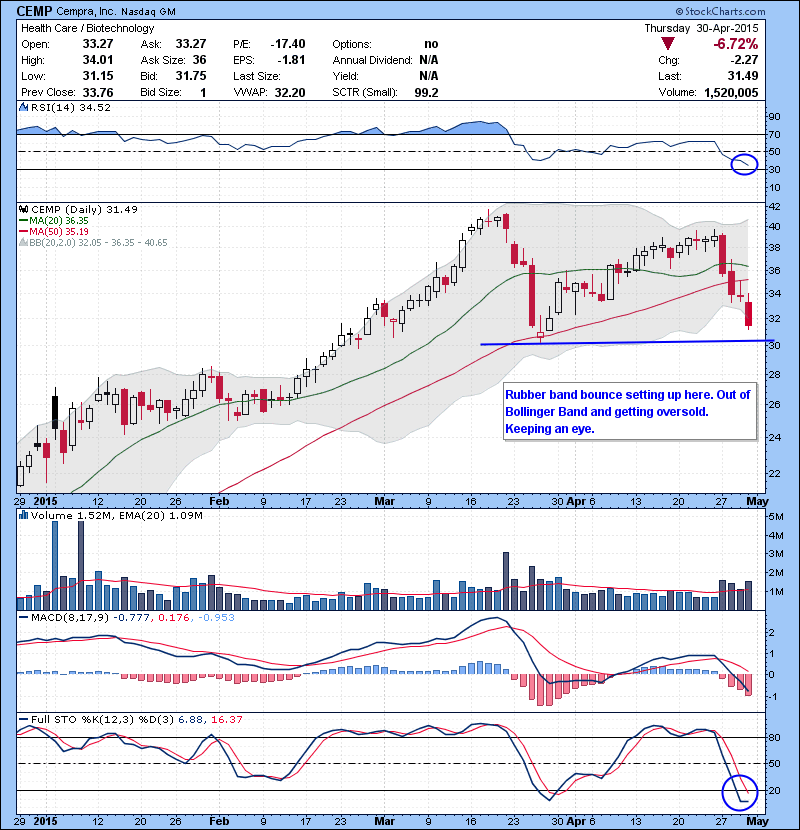Image resolution: width=800 pixels, height=830 pixels.
Task: Click the last red candlestick for April 30
Action: 749,313
